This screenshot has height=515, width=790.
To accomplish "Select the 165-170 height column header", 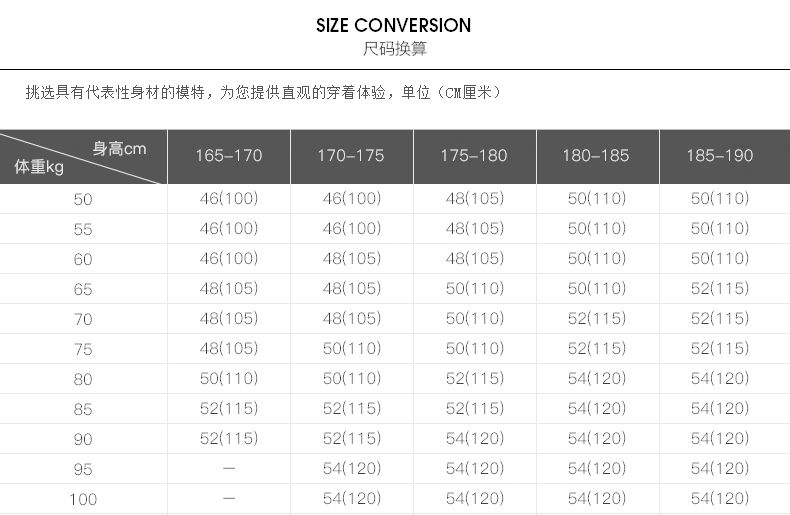I will point(229,156).
